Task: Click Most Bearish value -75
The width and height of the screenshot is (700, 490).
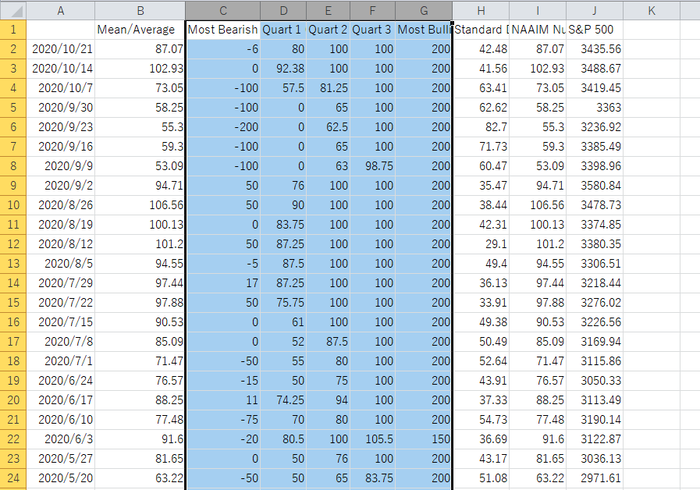Action: (x=223, y=419)
